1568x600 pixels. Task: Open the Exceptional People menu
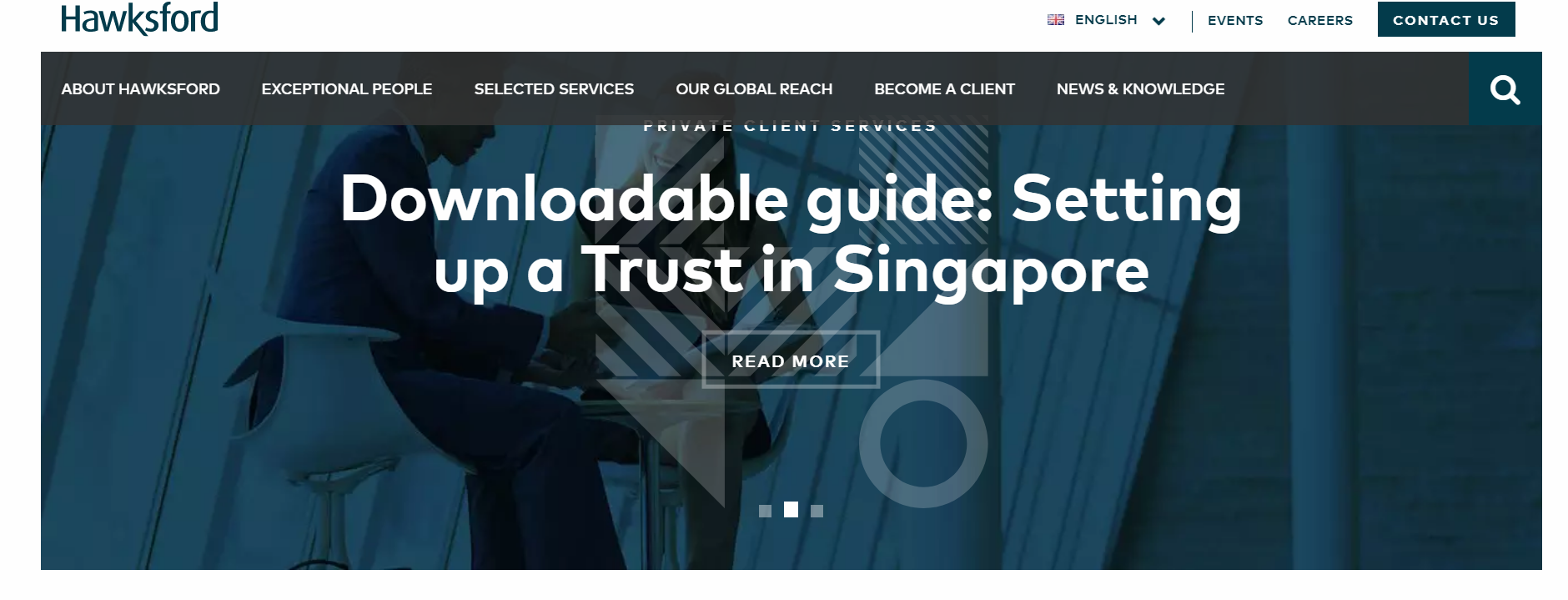point(347,89)
